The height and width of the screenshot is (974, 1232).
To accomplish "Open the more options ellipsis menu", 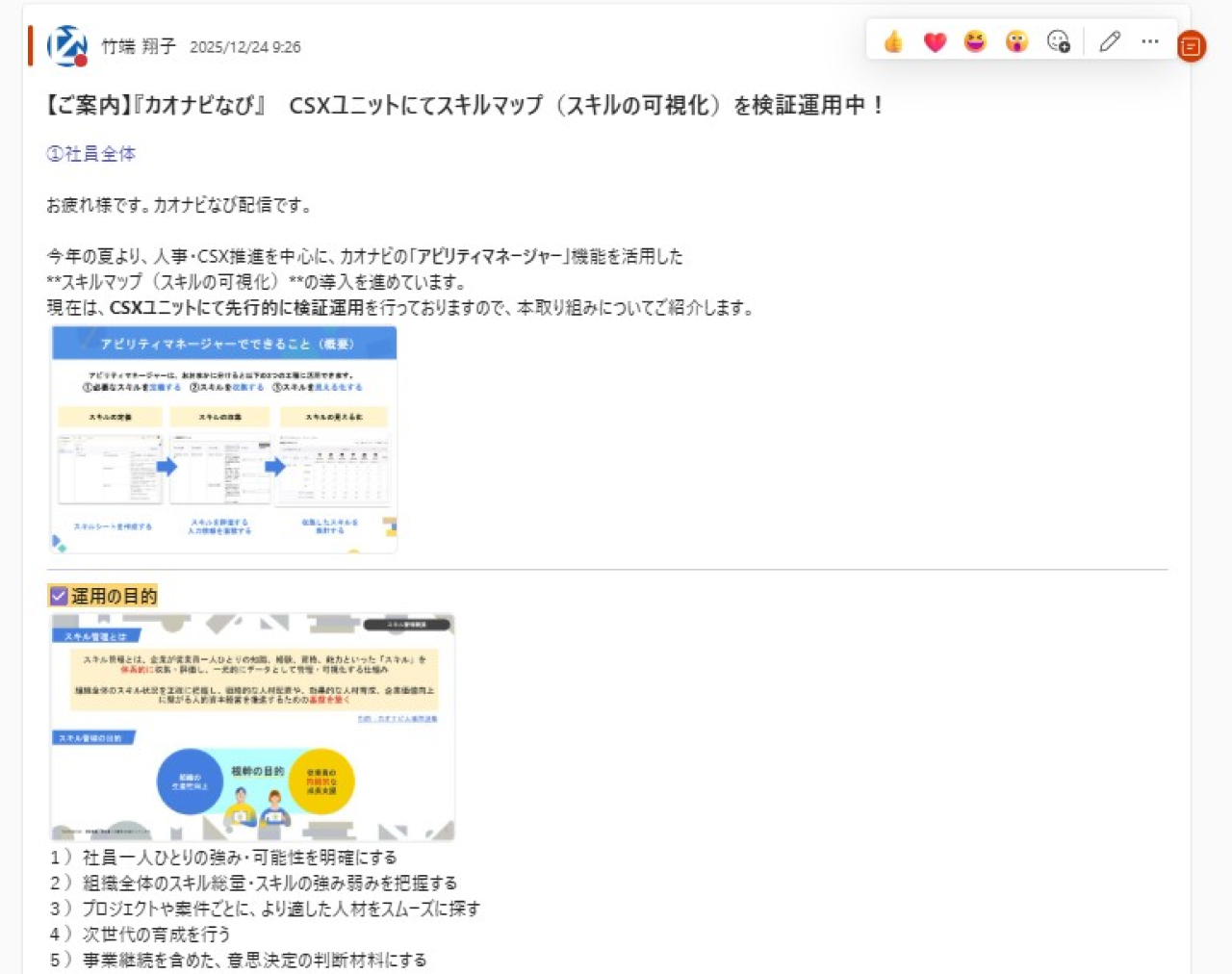I will coord(1150,41).
